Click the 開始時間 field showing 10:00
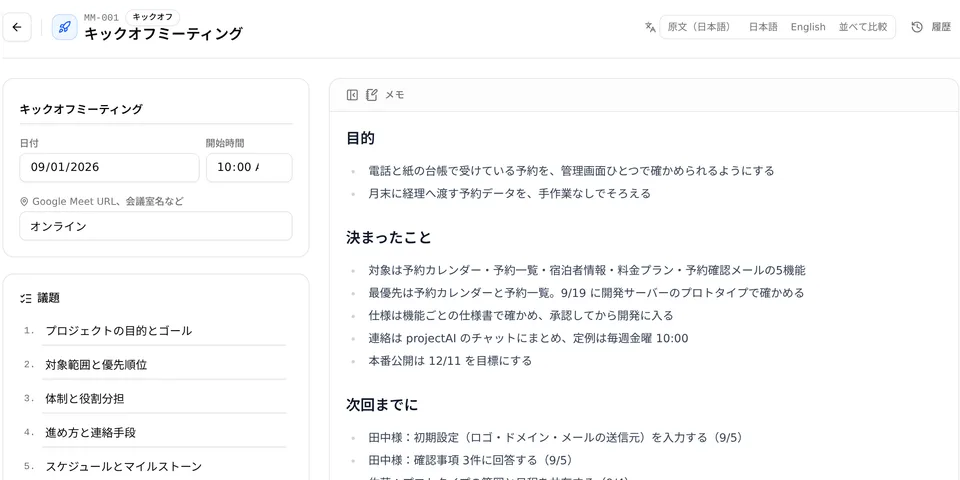Viewport: 960px width, 480px height. 249,167
